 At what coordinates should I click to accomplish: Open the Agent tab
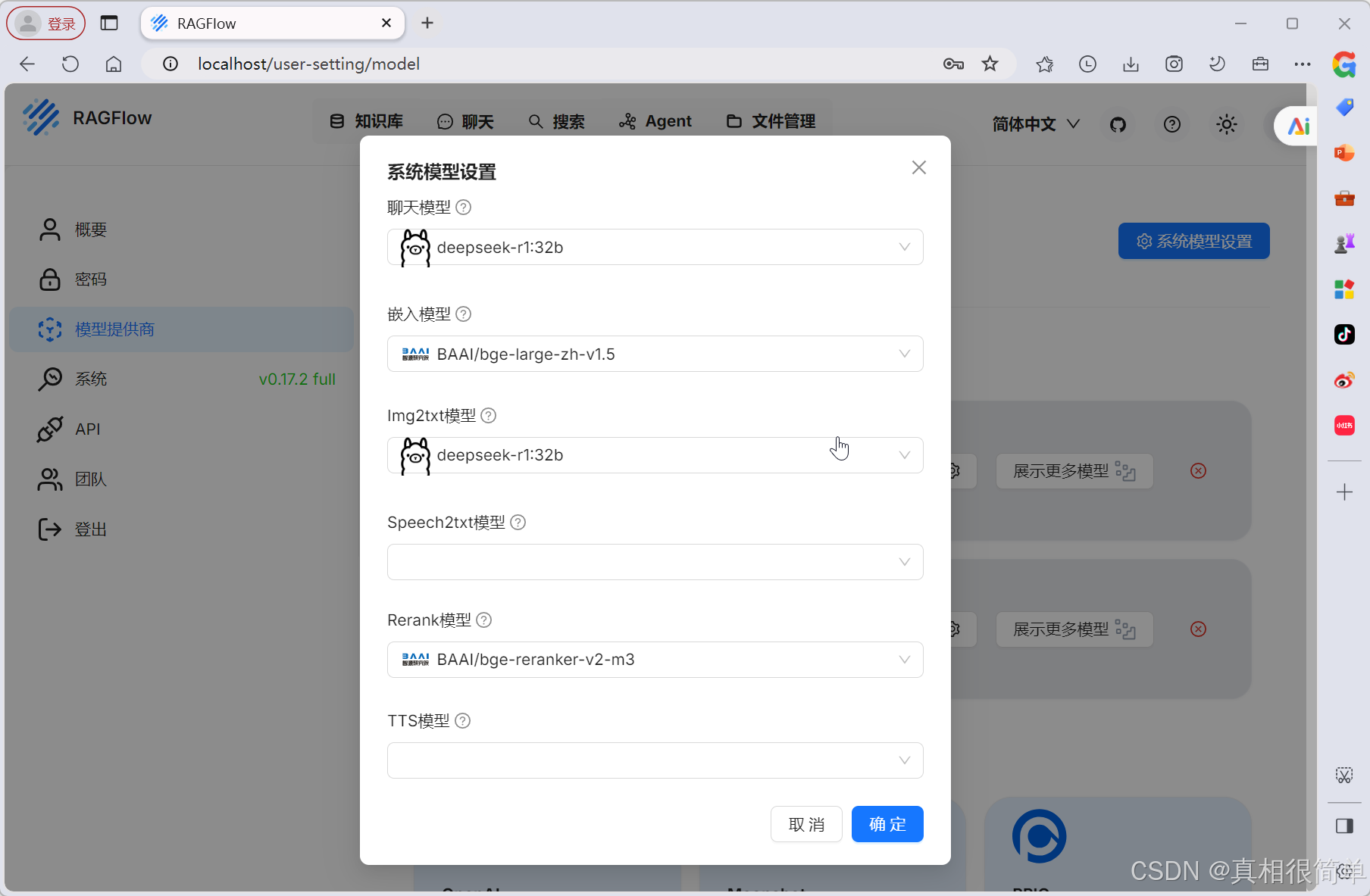point(655,121)
